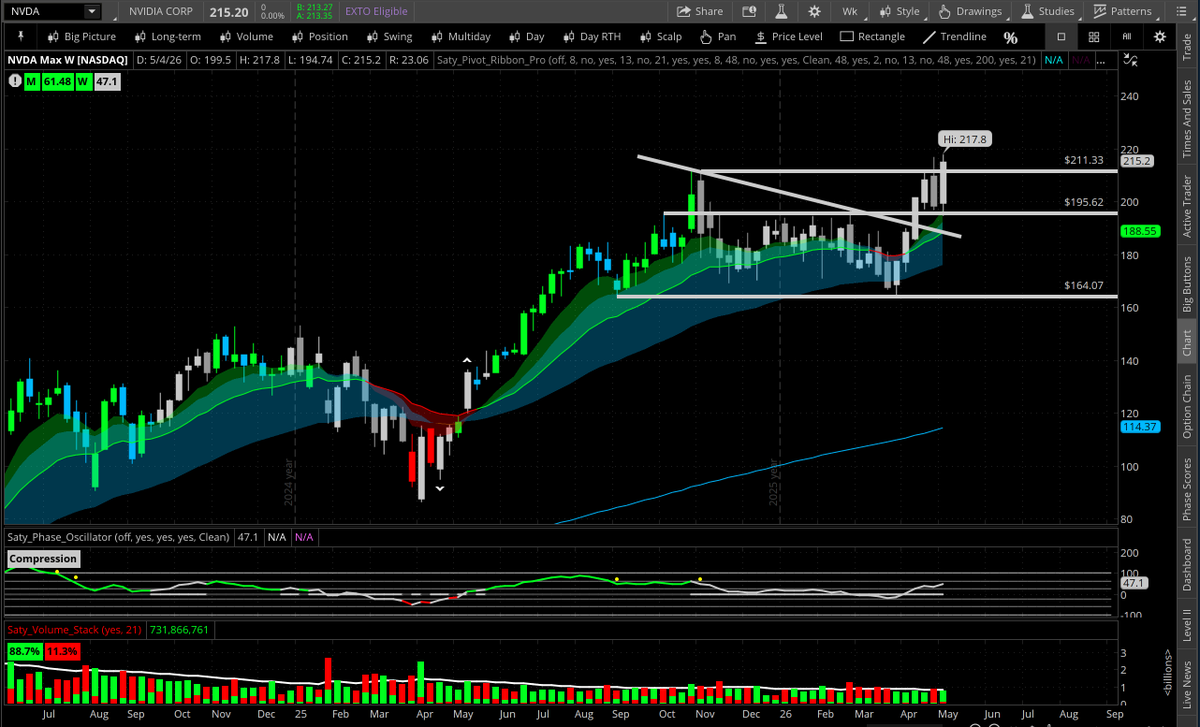Click the Compression label in oscillator panel
Image resolution: width=1200 pixels, height=727 pixels.
coord(43,559)
